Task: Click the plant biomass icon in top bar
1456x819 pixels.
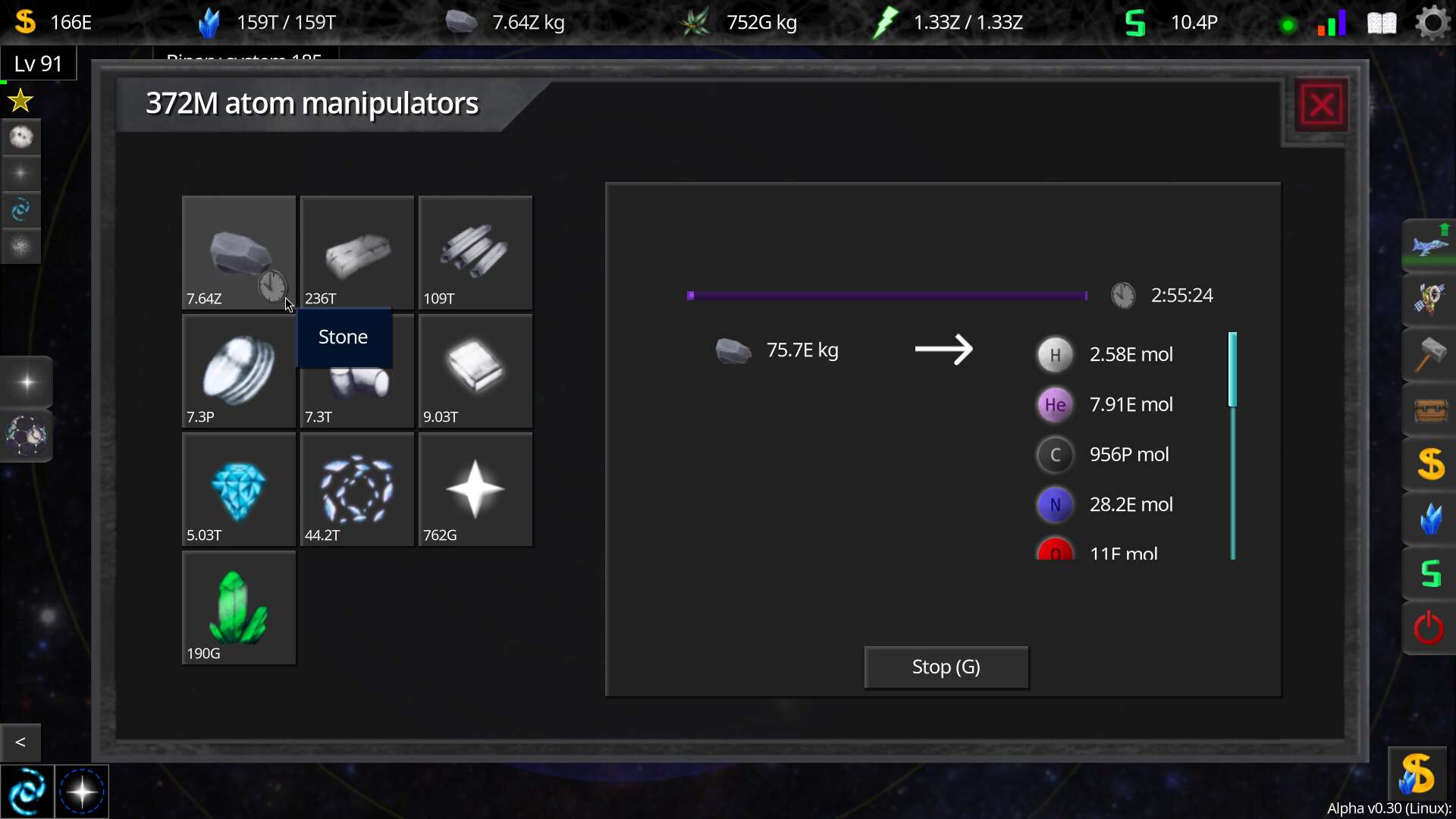Action: tap(695, 22)
